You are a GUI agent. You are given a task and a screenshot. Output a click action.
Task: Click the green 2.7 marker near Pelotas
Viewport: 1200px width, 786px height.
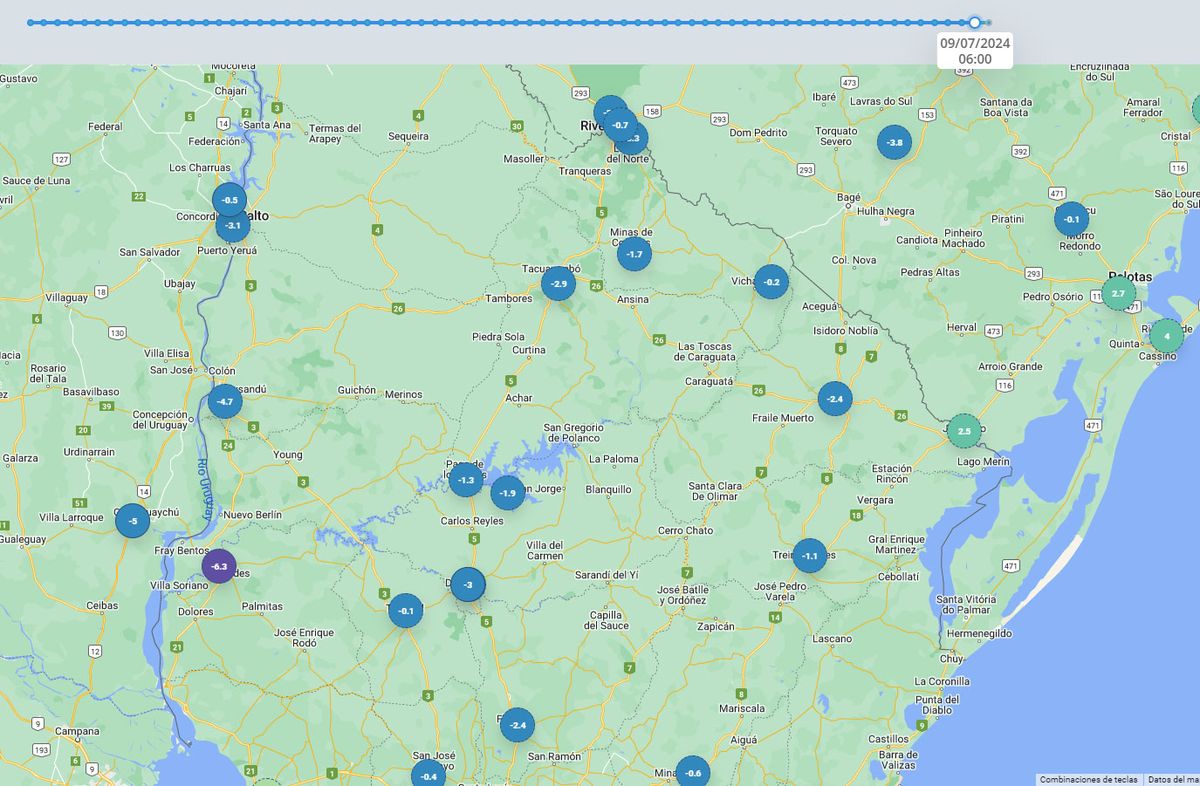[1118, 293]
